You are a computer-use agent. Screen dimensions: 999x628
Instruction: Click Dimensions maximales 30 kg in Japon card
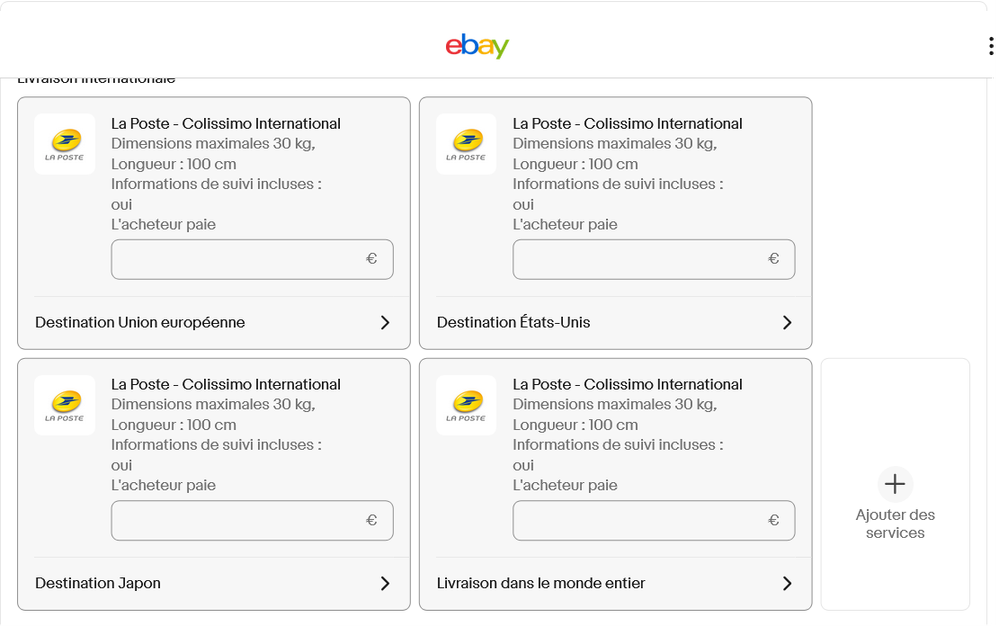[213, 404]
